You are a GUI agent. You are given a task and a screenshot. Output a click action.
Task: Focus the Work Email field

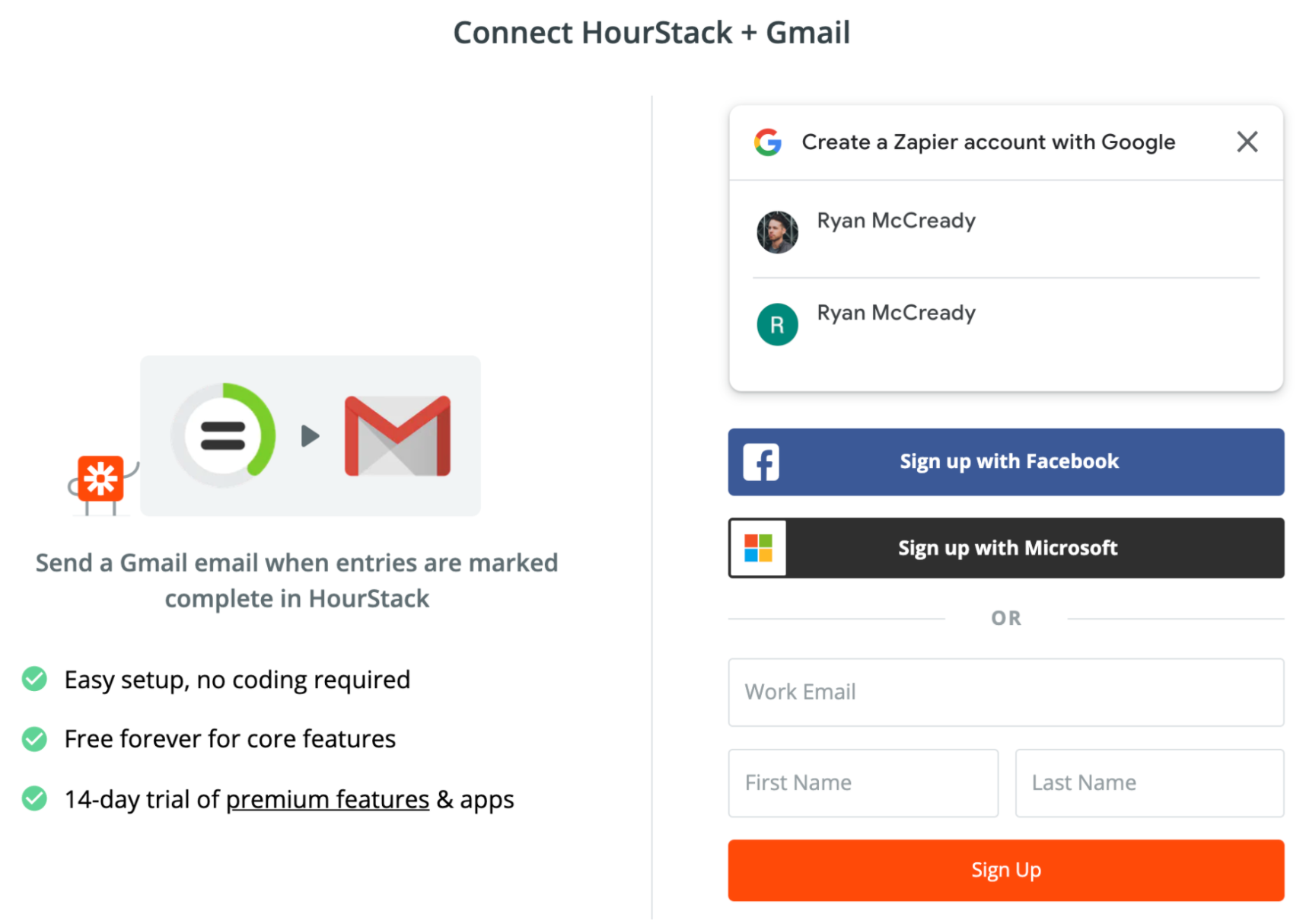pos(1005,692)
